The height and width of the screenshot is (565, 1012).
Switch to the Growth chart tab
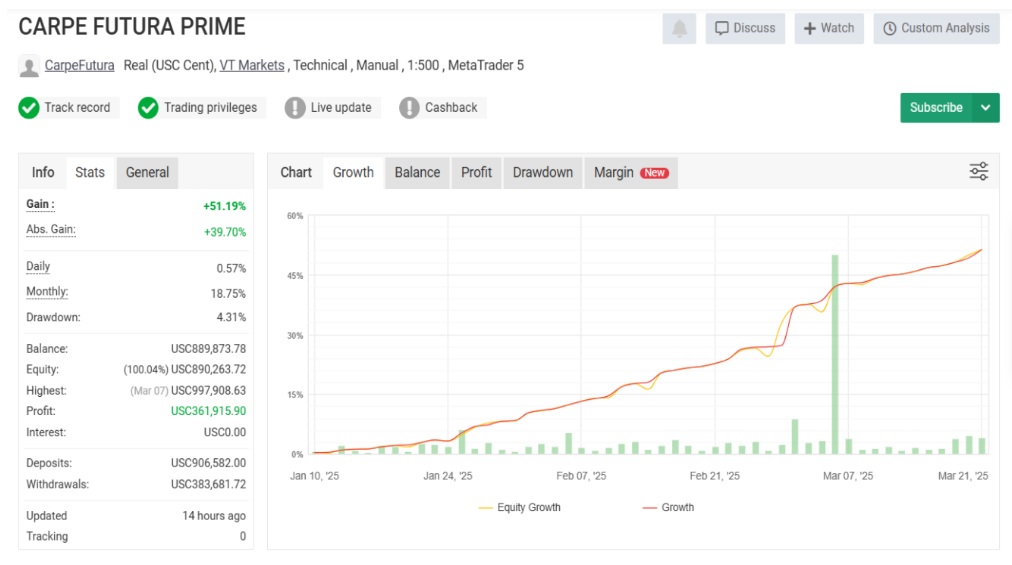[353, 172]
